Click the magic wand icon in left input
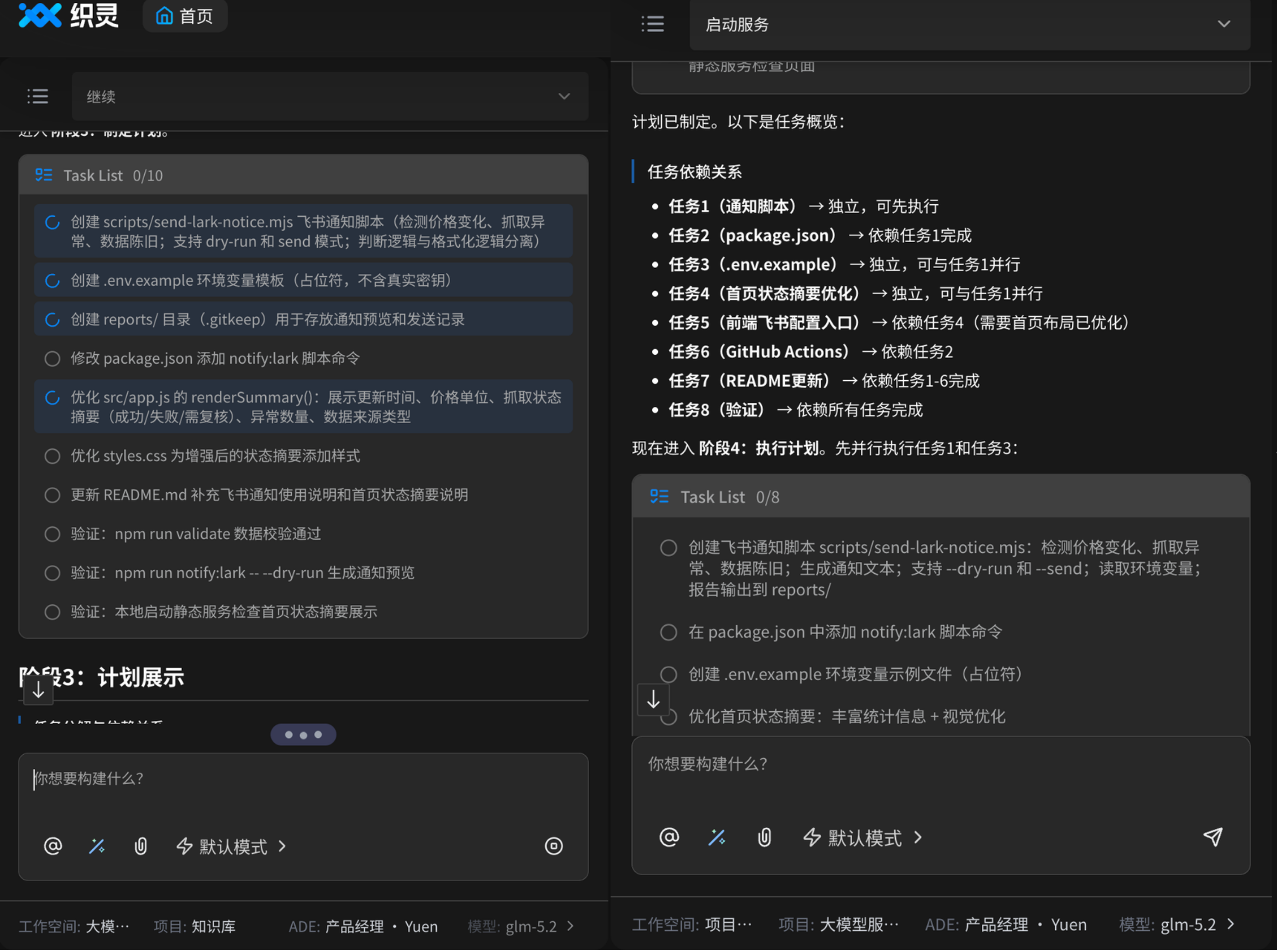Screen dimensions: 1277x952 [x=97, y=846]
